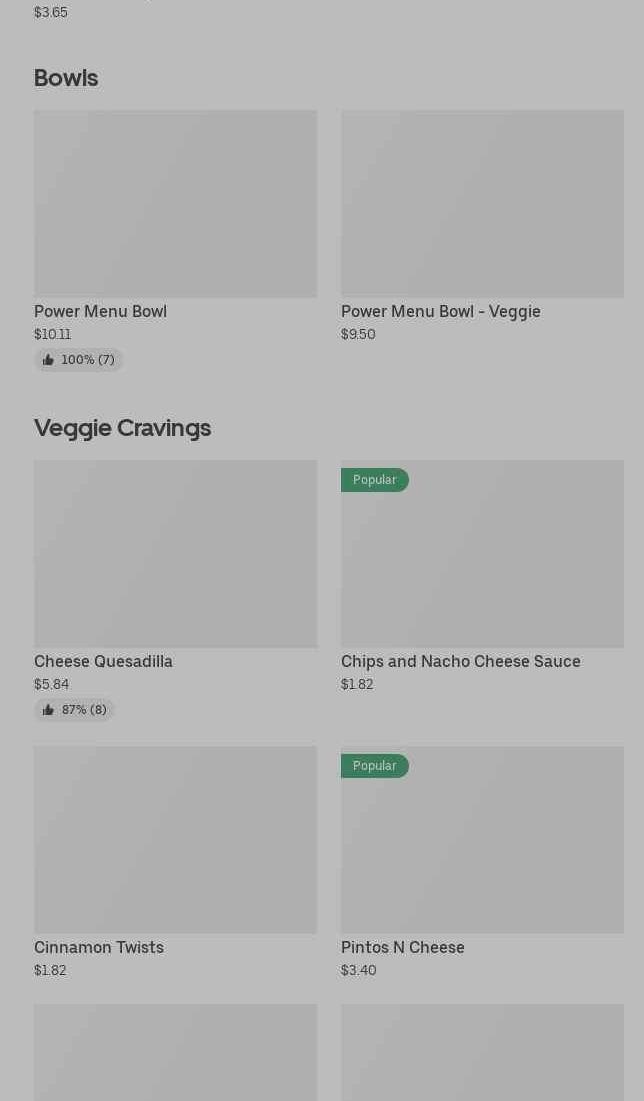Open the Power Menu Bowl - Veggie image

click(482, 204)
